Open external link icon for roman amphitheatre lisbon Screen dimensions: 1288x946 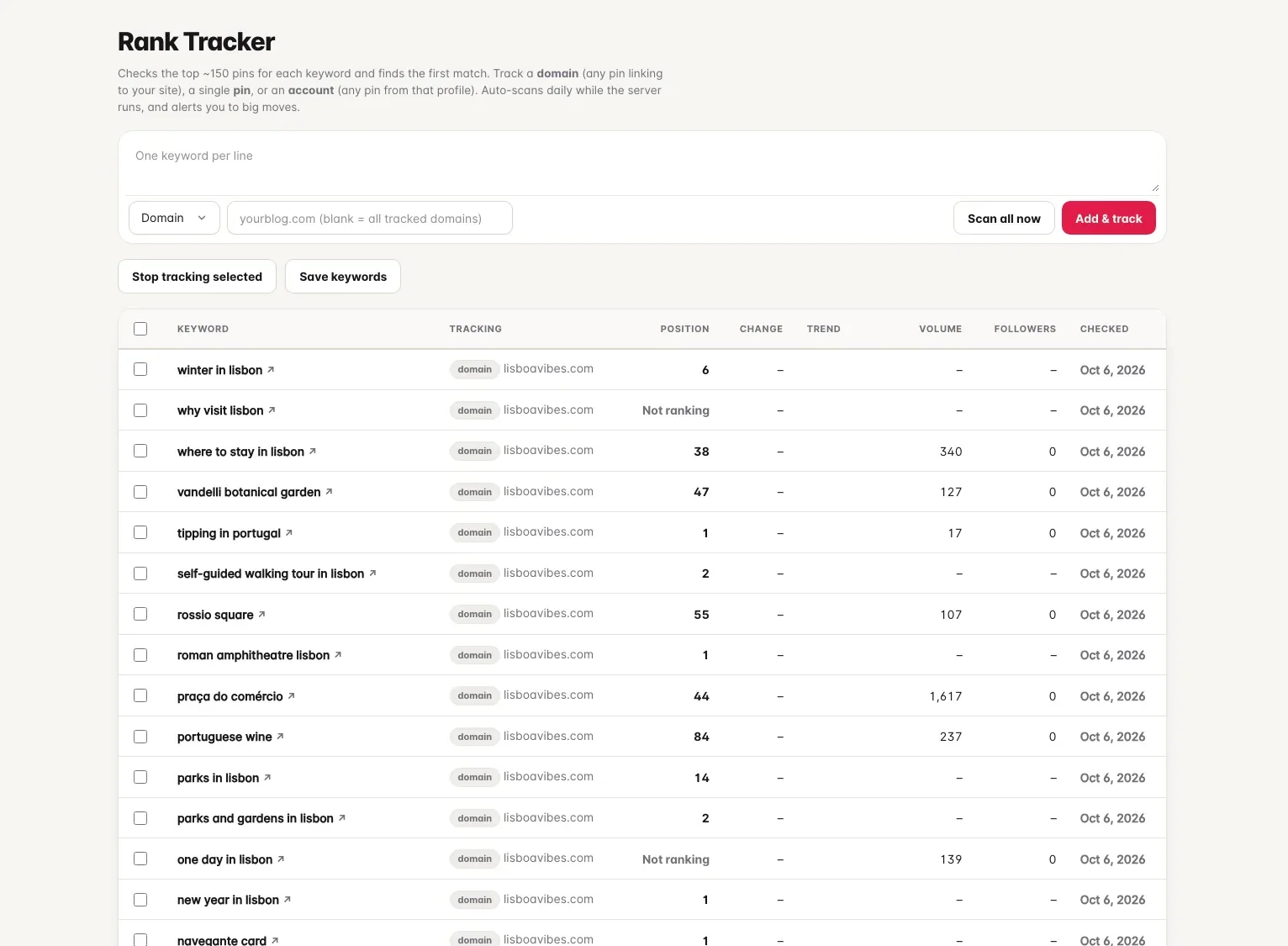[338, 655]
